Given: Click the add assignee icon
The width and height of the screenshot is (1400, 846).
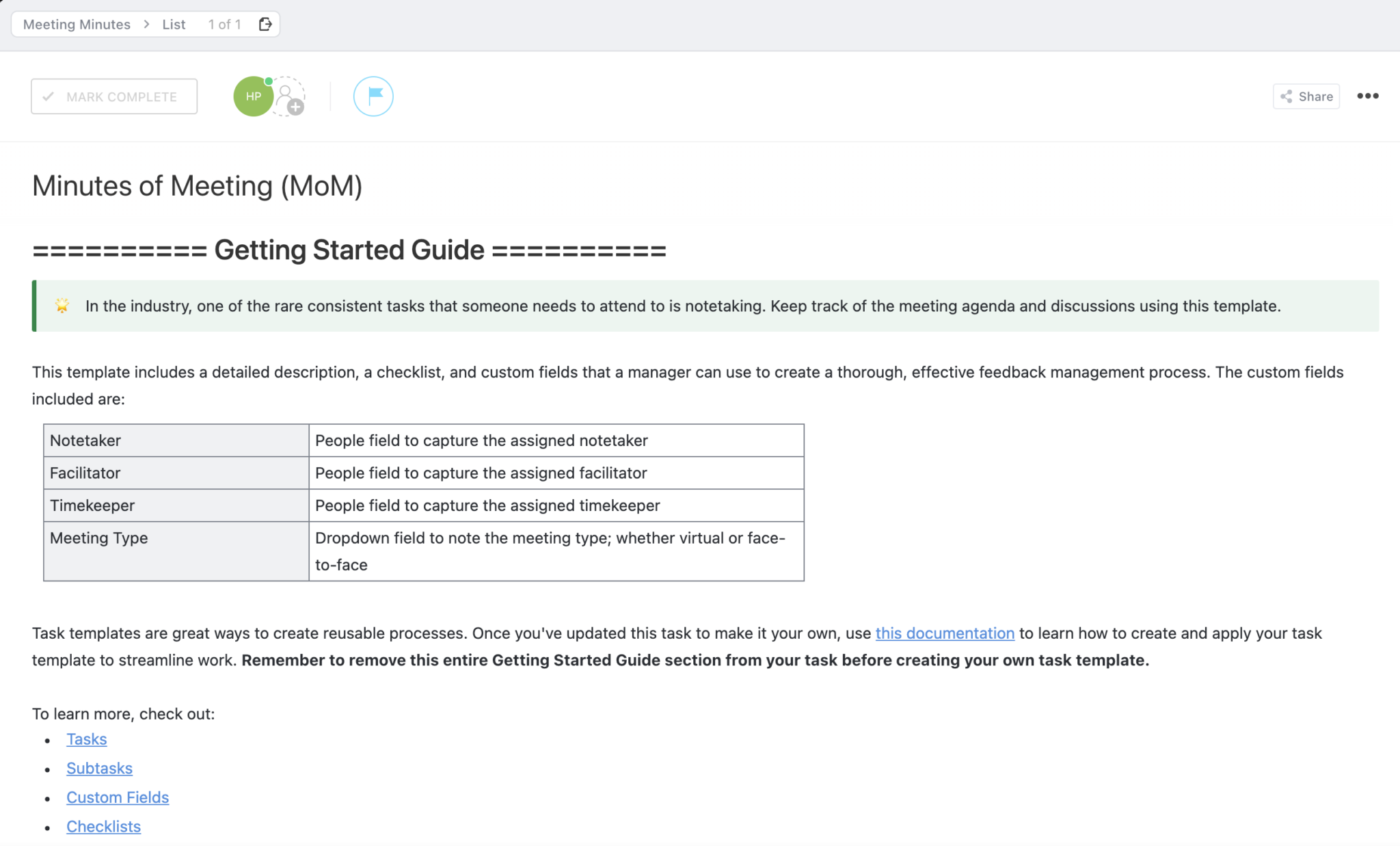Looking at the screenshot, I should [x=290, y=98].
